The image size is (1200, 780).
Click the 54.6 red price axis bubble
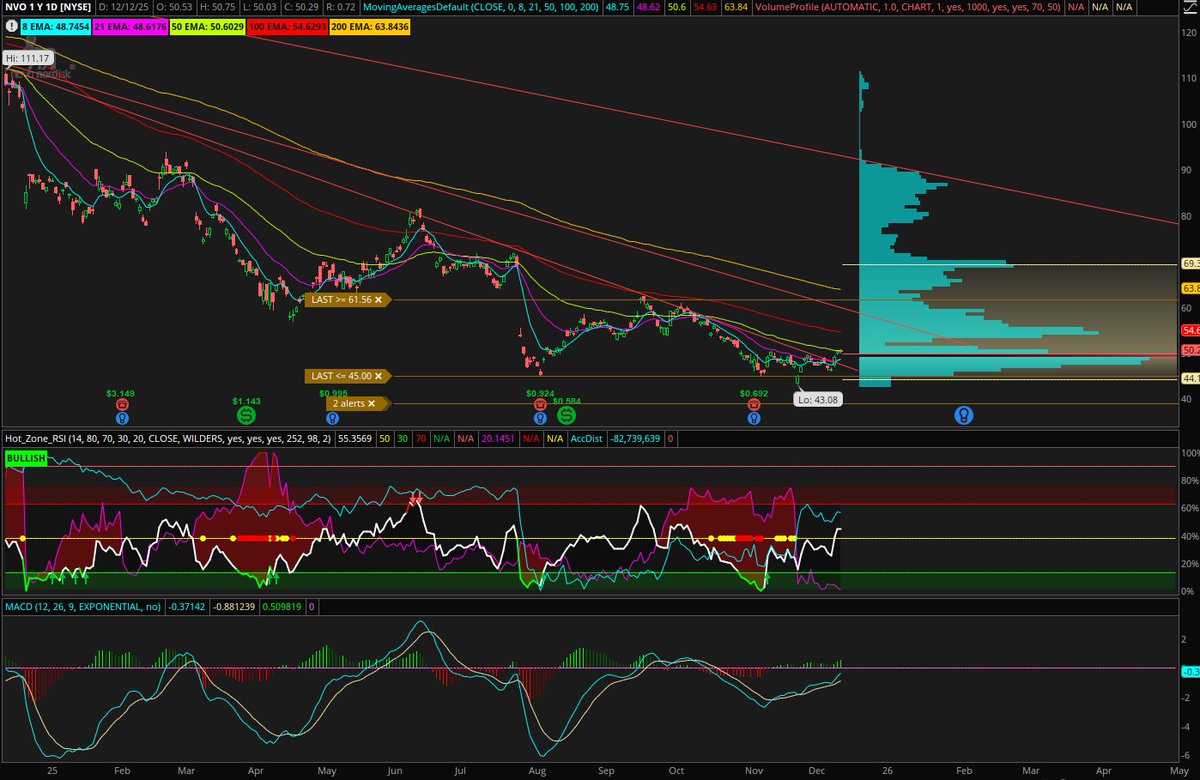1190,330
